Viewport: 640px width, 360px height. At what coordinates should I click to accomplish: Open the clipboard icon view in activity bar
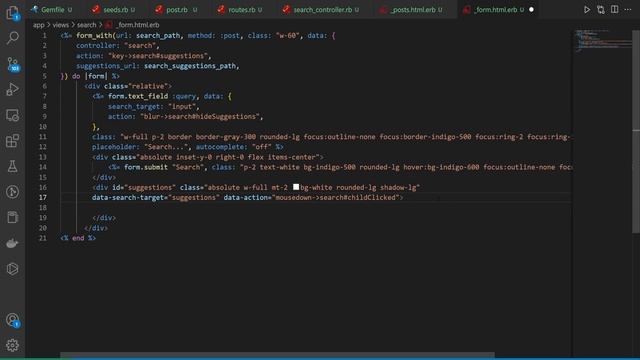pyautogui.click(x=12, y=218)
